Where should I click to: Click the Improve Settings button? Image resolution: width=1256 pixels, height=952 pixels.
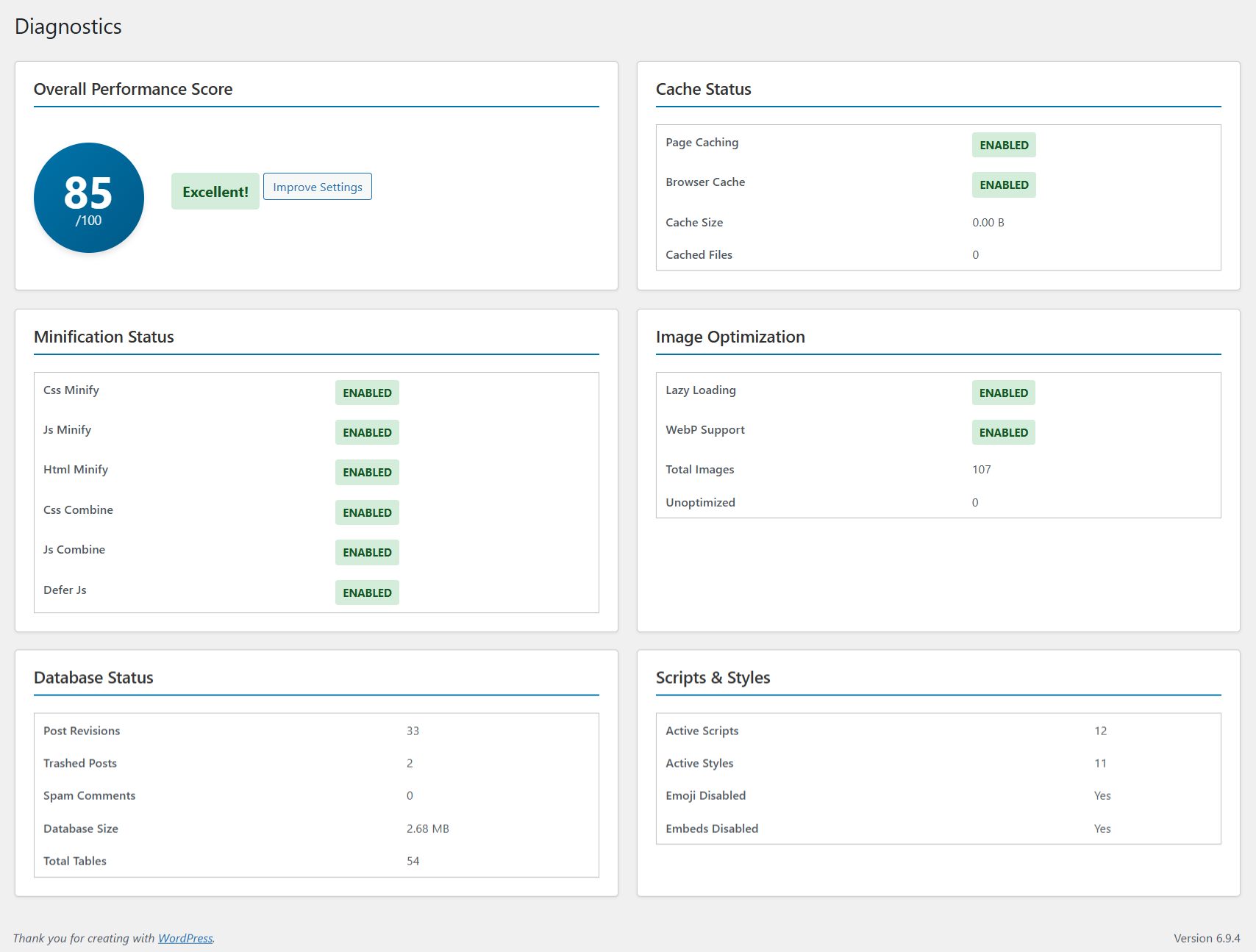(x=317, y=186)
